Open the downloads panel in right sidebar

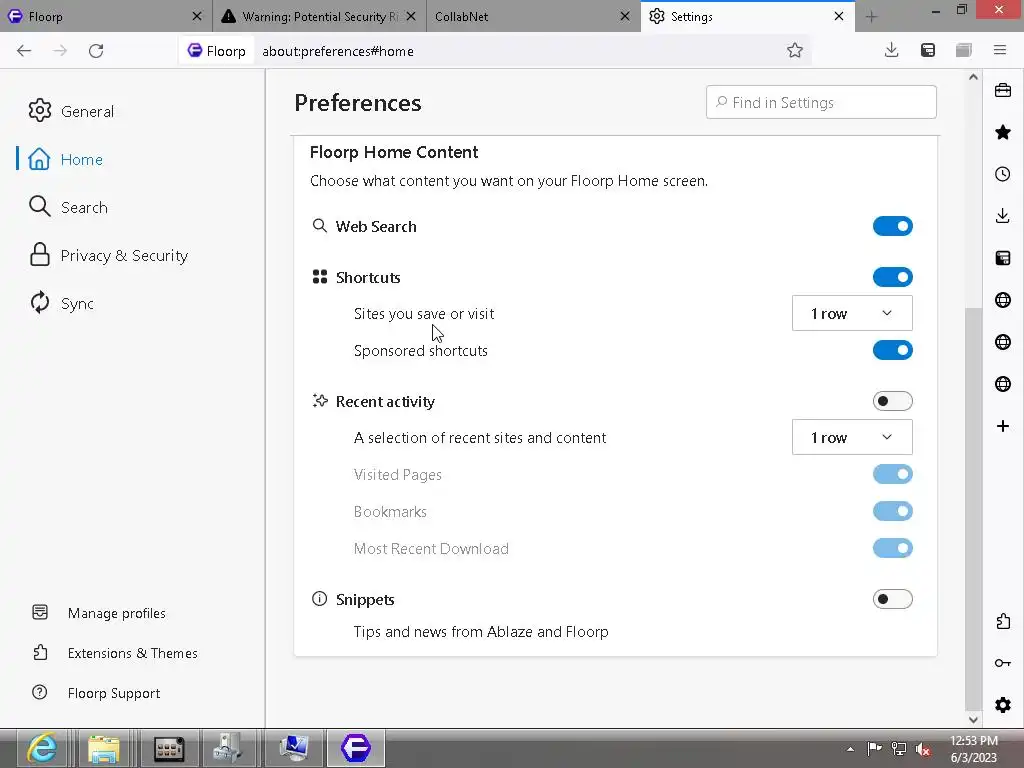(x=1003, y=216)
